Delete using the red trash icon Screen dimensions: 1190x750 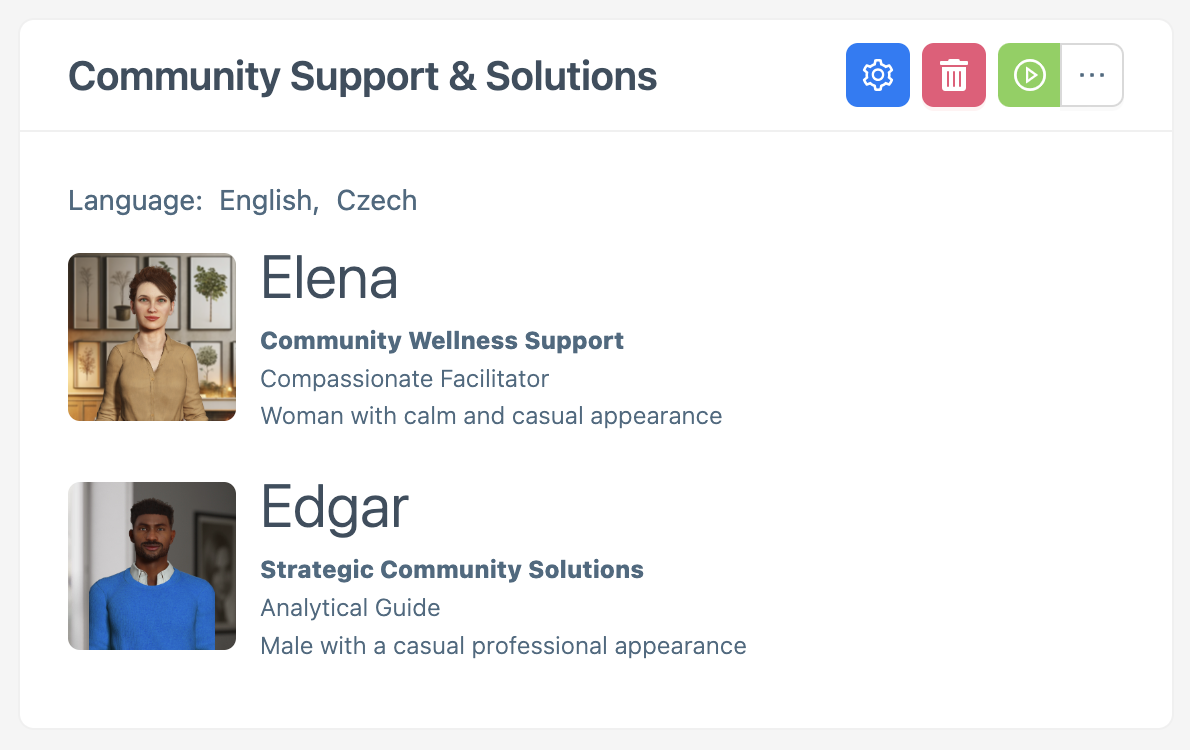point(953,75)
